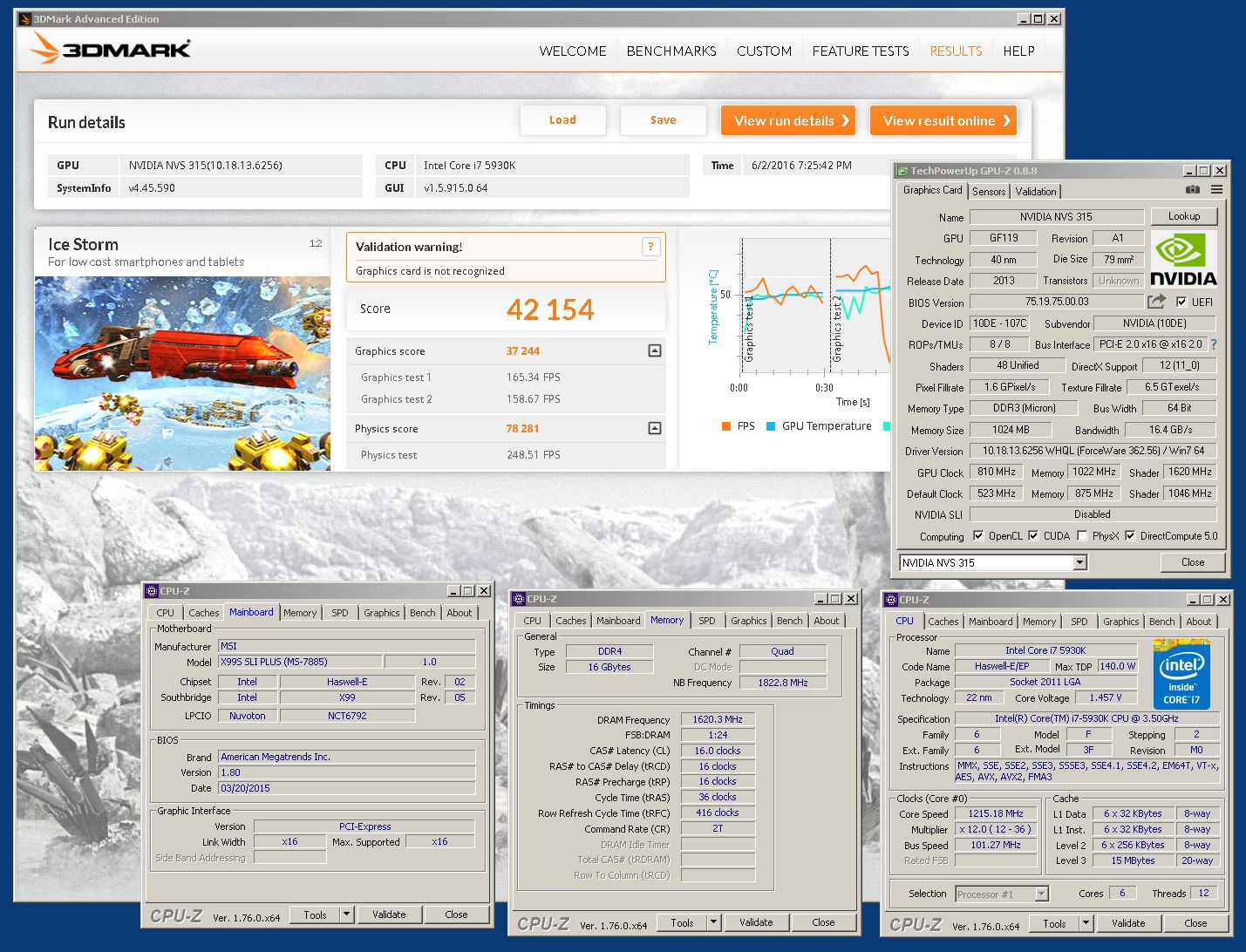Open the WELCOME menu in 3DMark
This screenshot has height=952, width=1246.
[x=573, y=51]
